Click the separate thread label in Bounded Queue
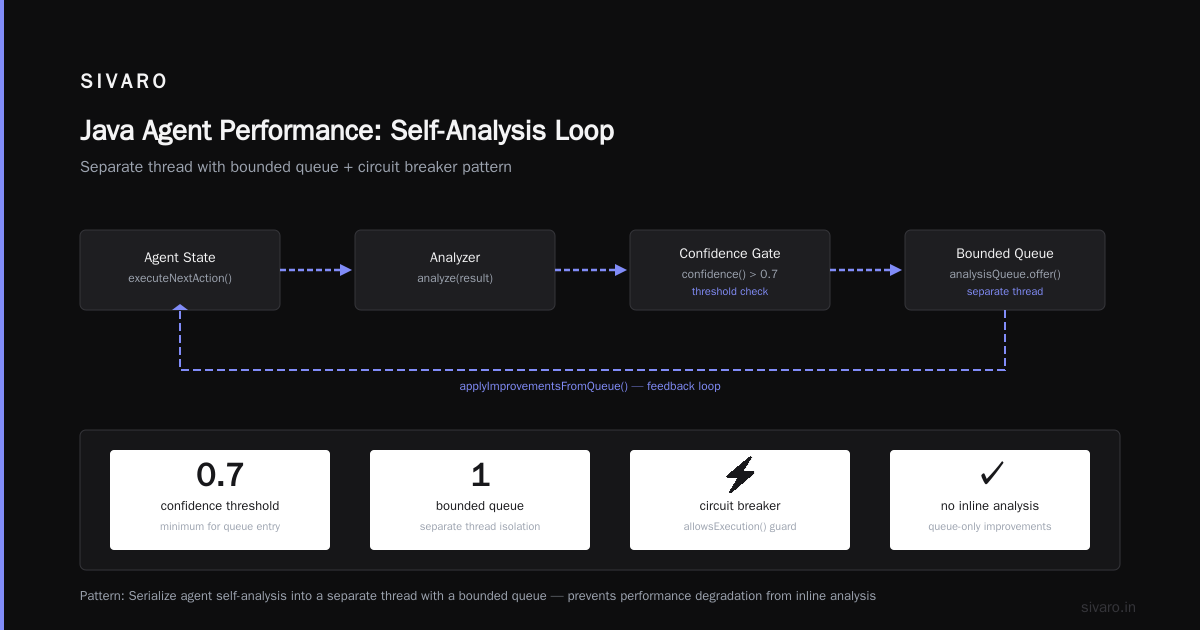Viewport: 1200px width, 630px height. click(x=1005, y=292)
